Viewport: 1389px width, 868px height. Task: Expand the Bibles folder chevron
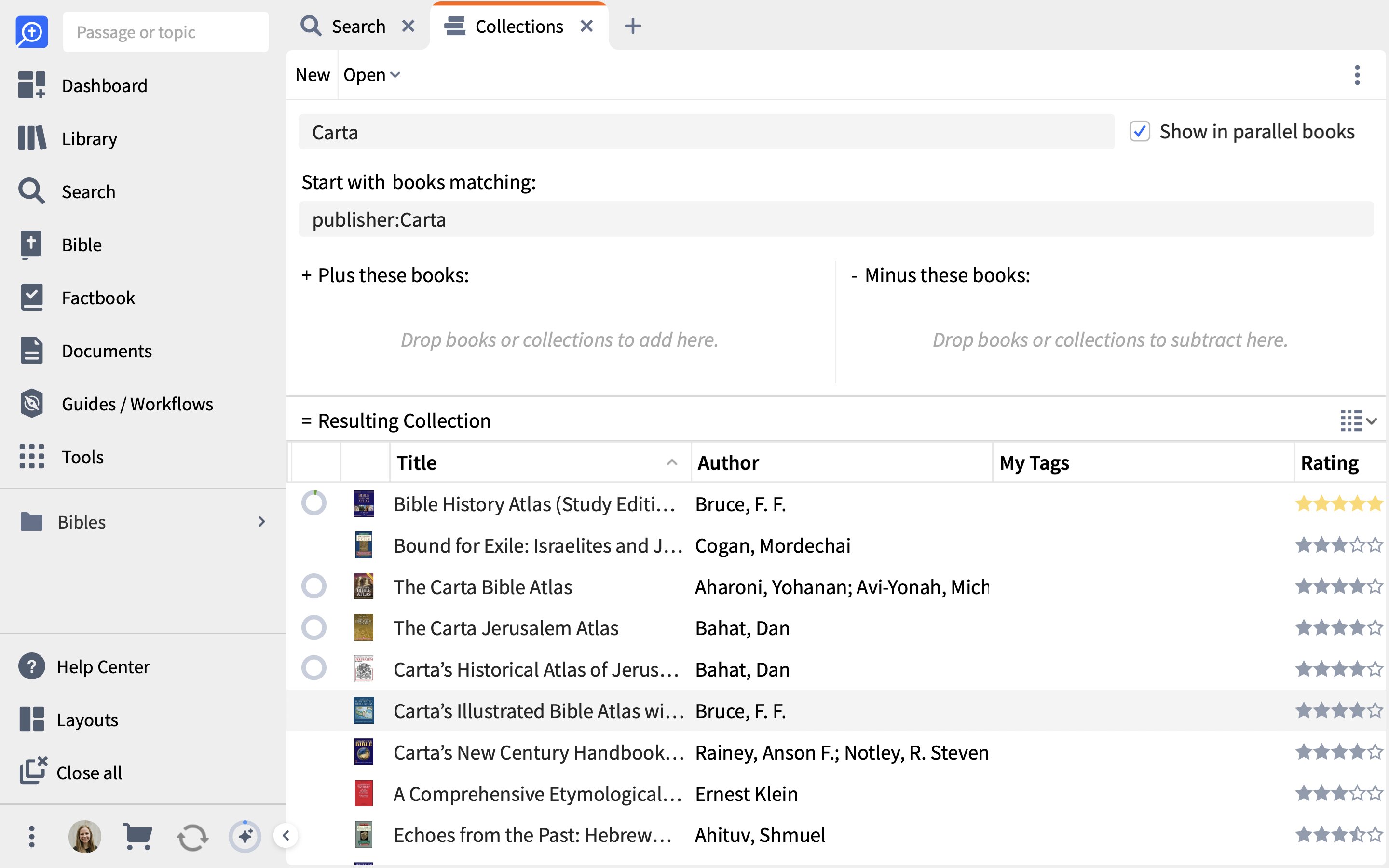tap(262, 522)
